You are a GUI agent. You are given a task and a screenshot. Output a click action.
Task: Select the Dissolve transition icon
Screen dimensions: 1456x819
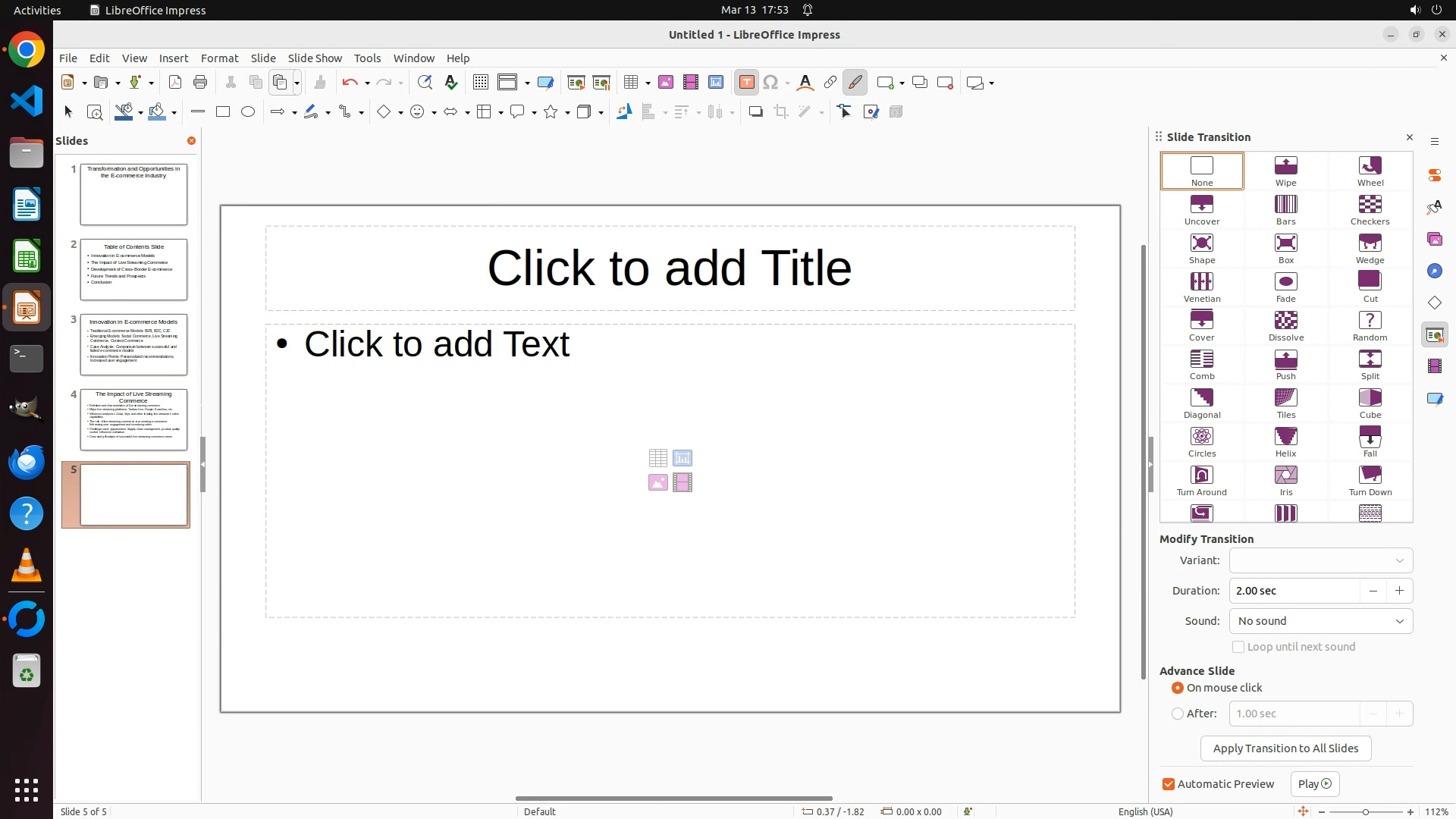(x=1285, y=321)
